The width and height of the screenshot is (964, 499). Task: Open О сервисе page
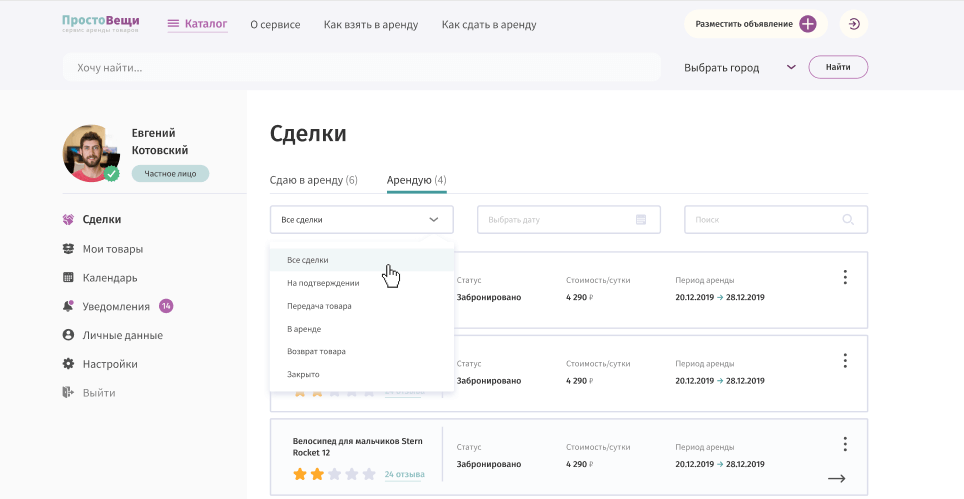tap(275, 25)
